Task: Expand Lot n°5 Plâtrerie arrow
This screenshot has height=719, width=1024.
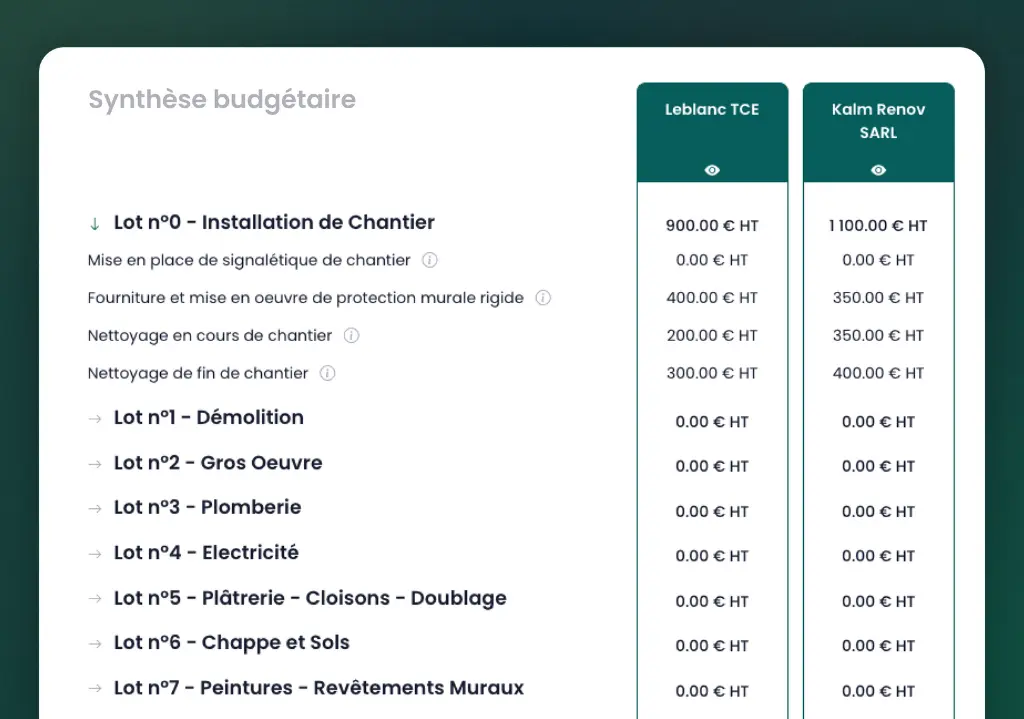Action: coord(95,599)
